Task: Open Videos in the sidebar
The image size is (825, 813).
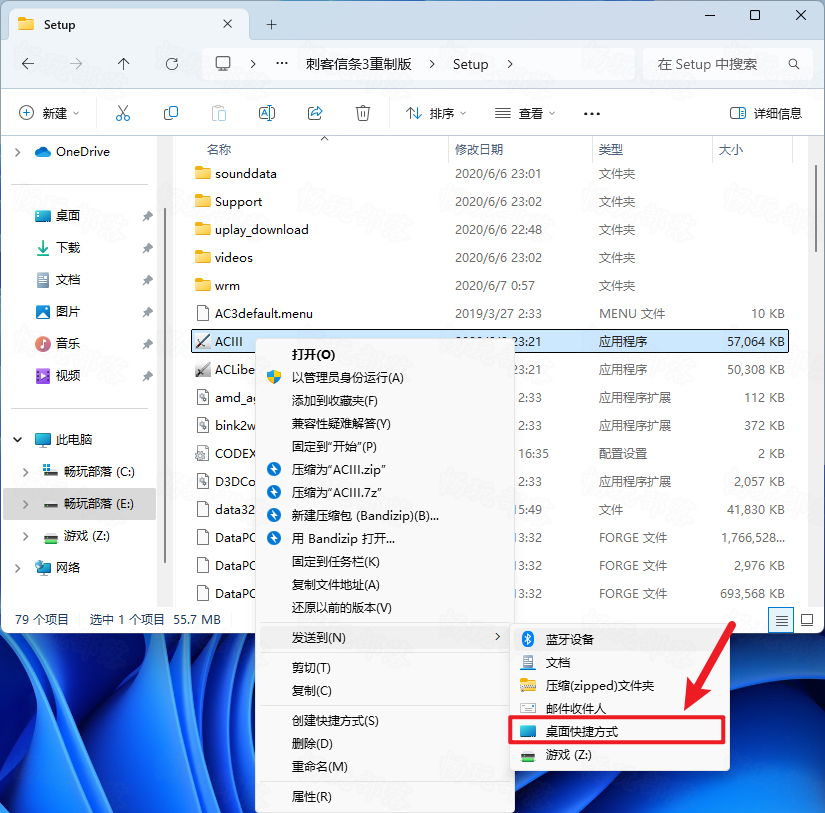Action: tap(68, 376)
